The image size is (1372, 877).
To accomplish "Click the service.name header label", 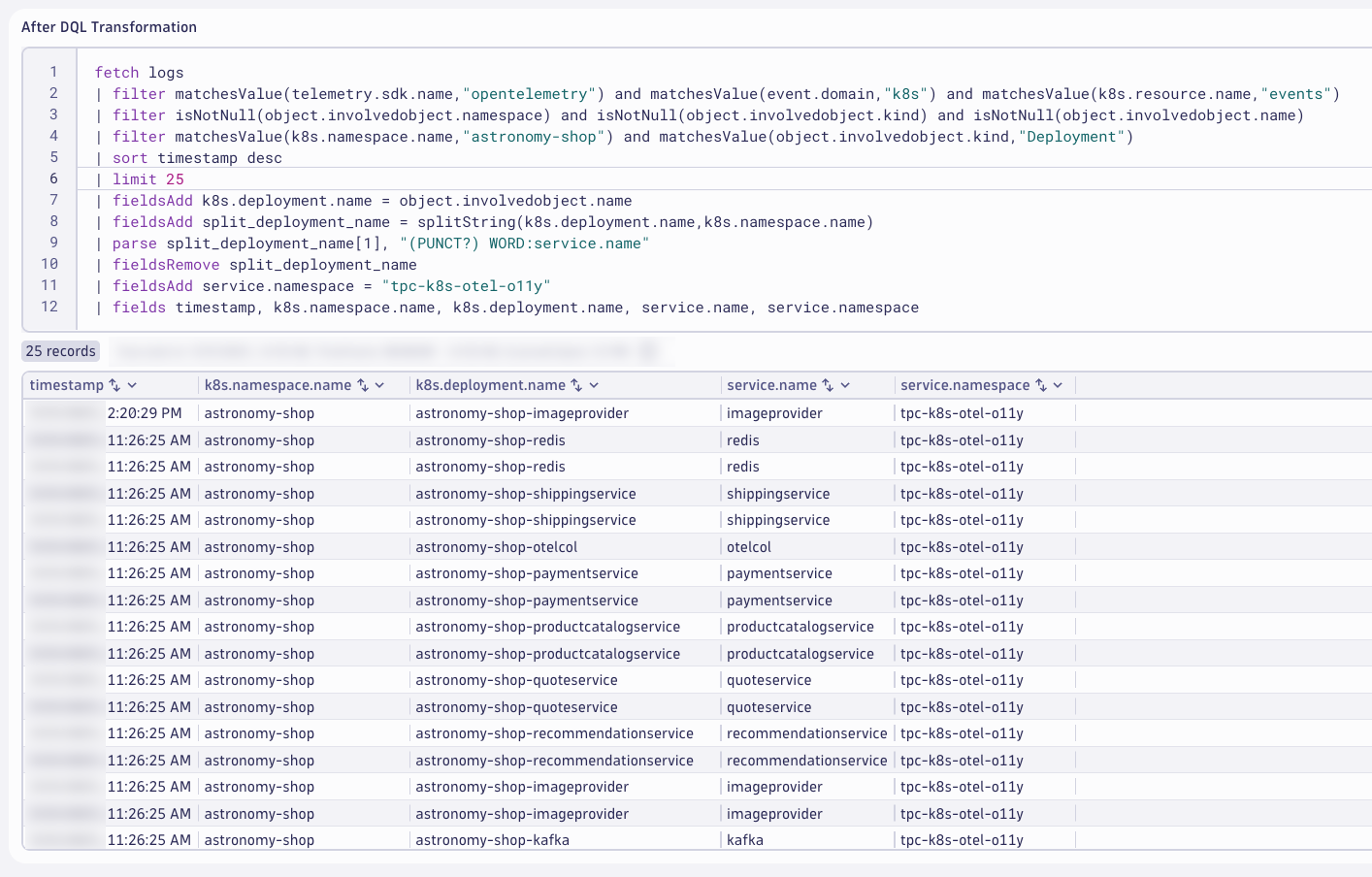I will pos(772,385).
